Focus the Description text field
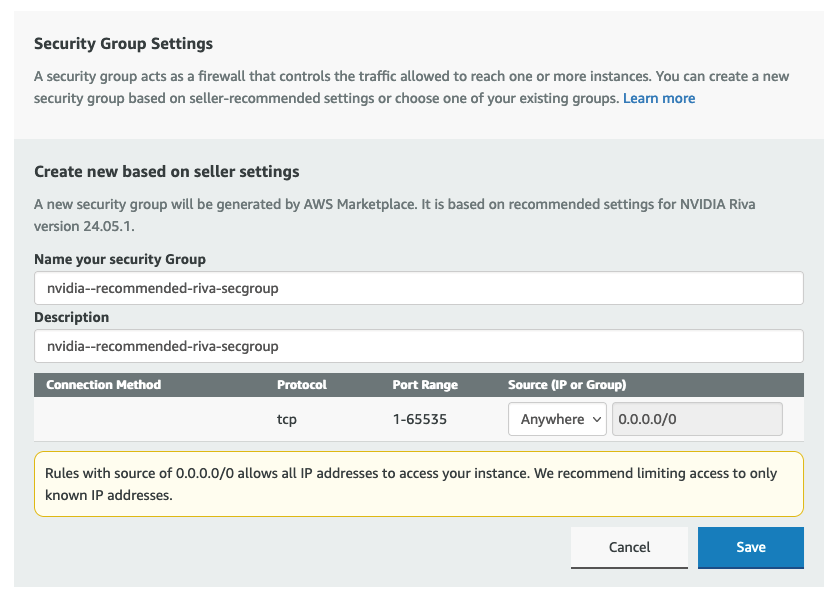Image resolution: width=833 pixels, height=597 pixels. 418,346
